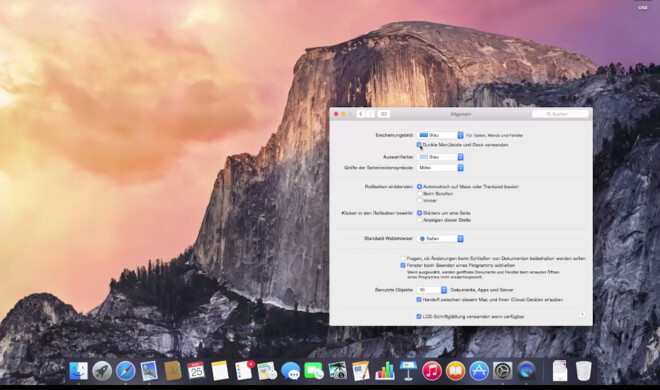Image resolution: width=660 pixels, height=390 pixels.
Task: Open Standard-Webbrowser Safari dropdown
Action: coord(440,239)
